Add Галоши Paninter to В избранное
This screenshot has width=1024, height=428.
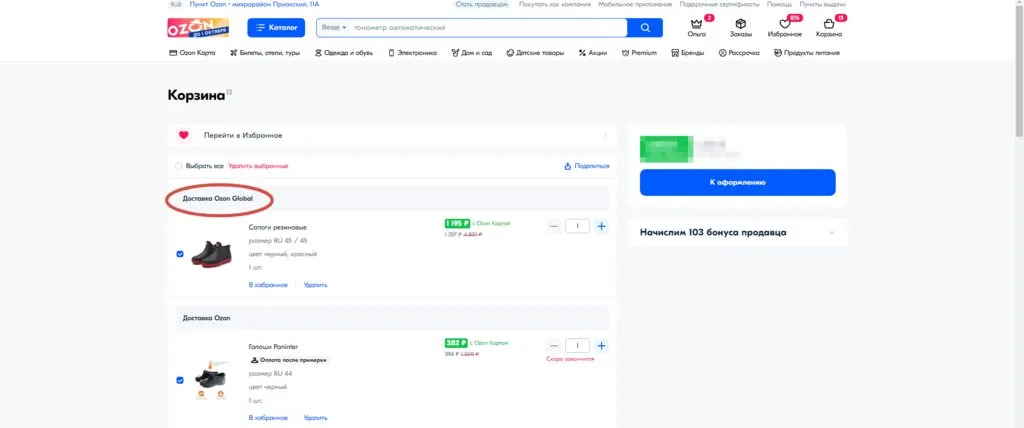click(268, 418)
